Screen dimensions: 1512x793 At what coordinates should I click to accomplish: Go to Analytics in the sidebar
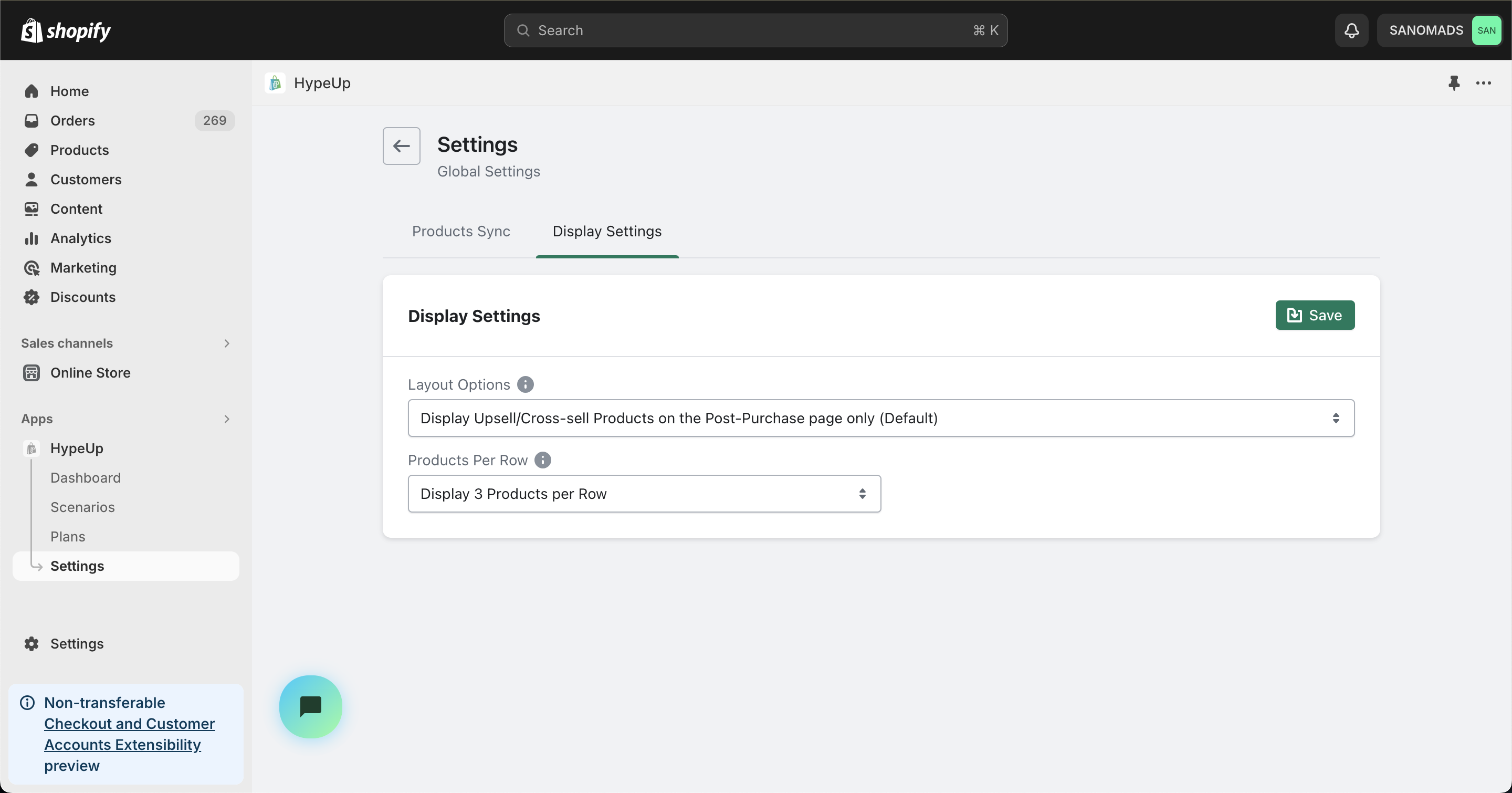(x=80, y=238)
